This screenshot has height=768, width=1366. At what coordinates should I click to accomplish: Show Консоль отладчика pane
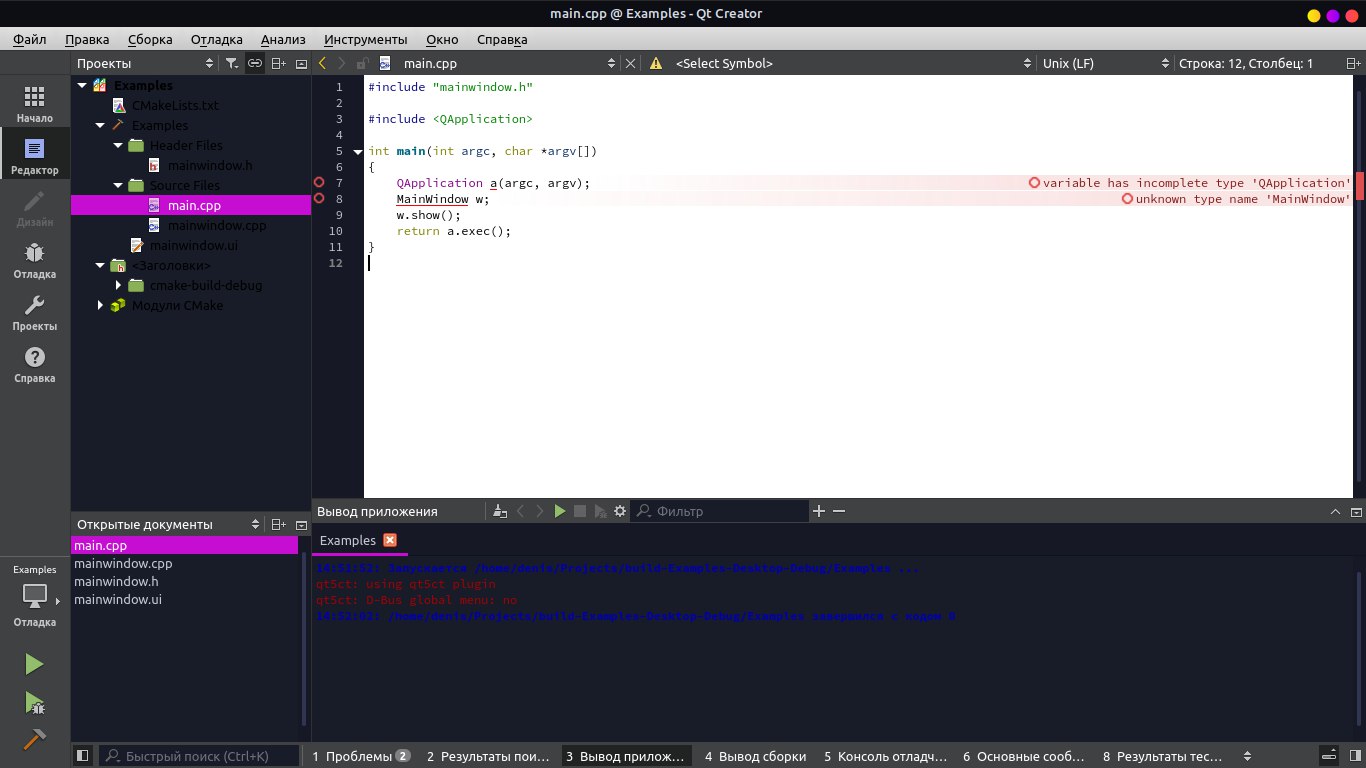(885, 756)
